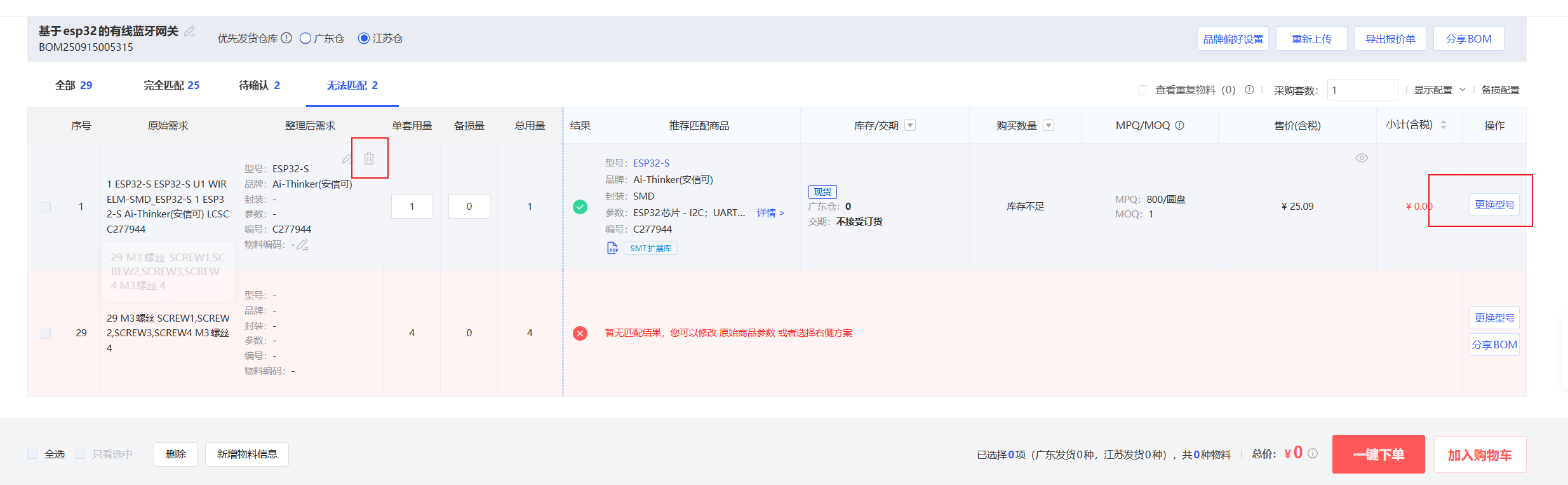The width and height of the screenshot is (1568, 485).
Task: Click 一键下单 button
Action: (x=1378, y=454)
